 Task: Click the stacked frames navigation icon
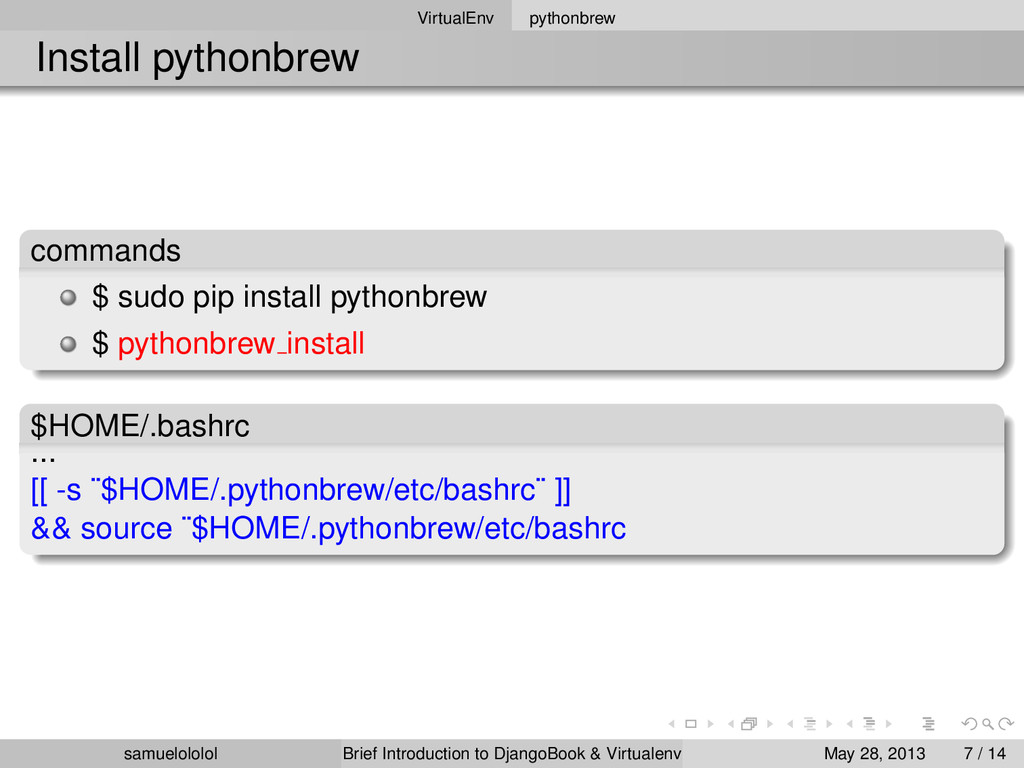pyautogui.click(x=749, y=724)
